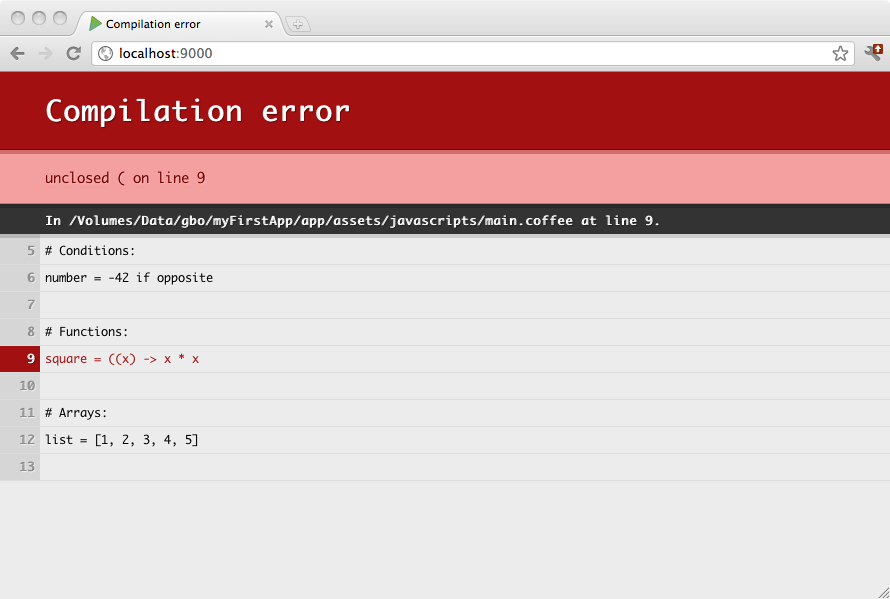Open the wrench settings menu

tap(873, 53)
